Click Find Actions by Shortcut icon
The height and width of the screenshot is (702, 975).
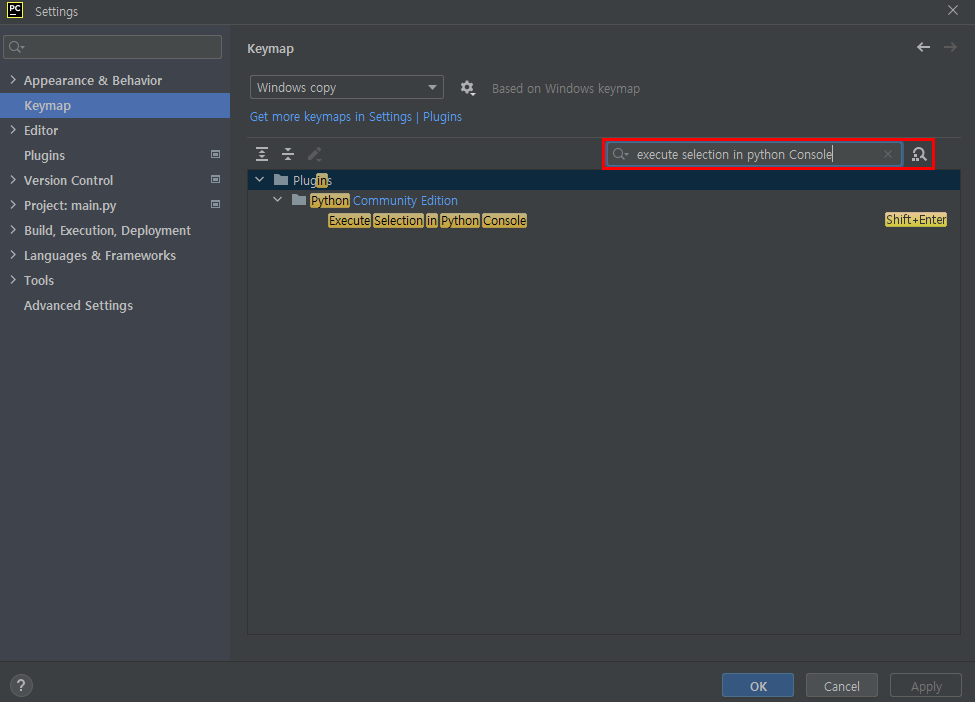coord(919,154)
